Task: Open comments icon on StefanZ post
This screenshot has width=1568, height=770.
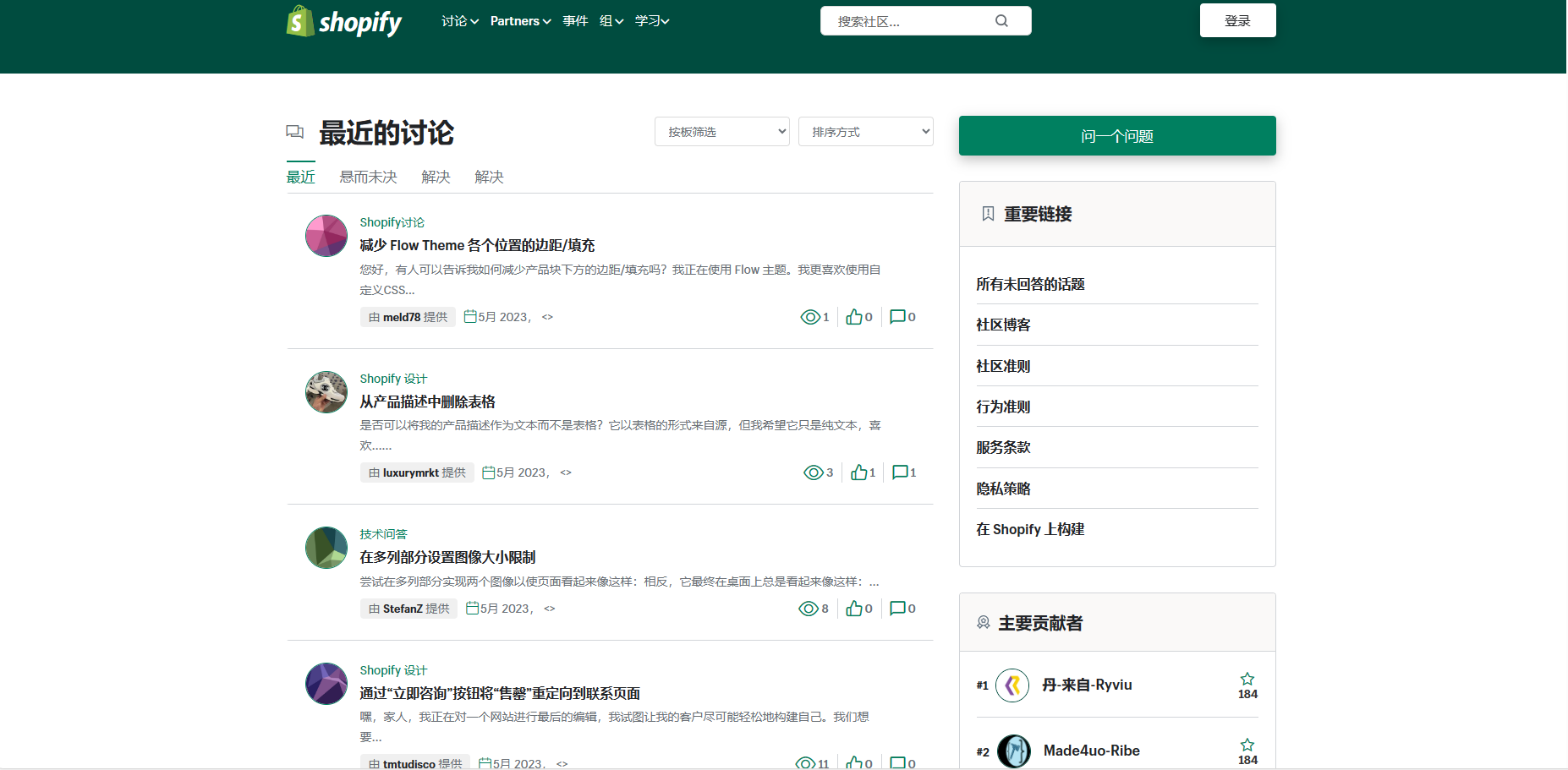Action: coord(897,609)
